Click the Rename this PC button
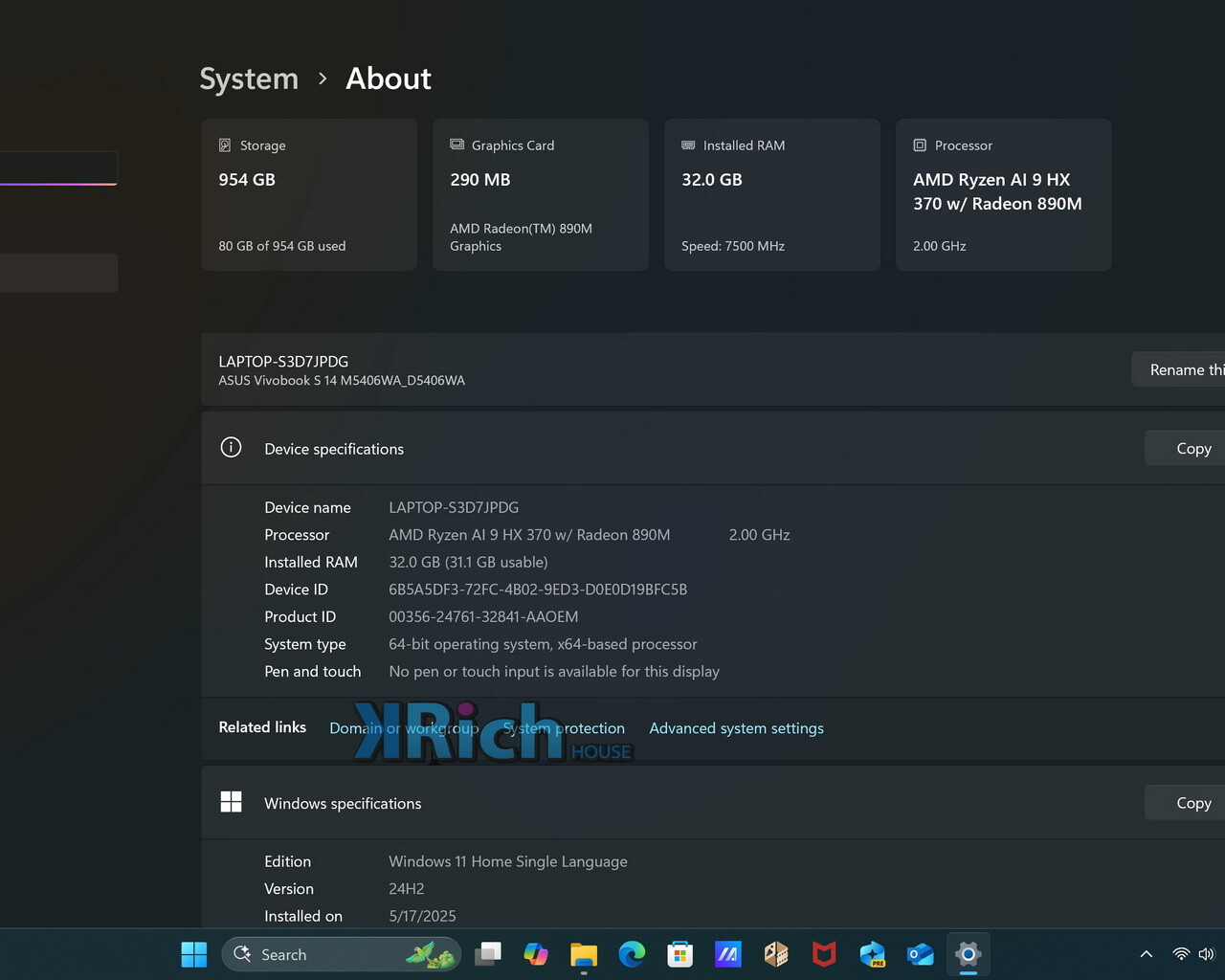 click(x=1179, y=369)
